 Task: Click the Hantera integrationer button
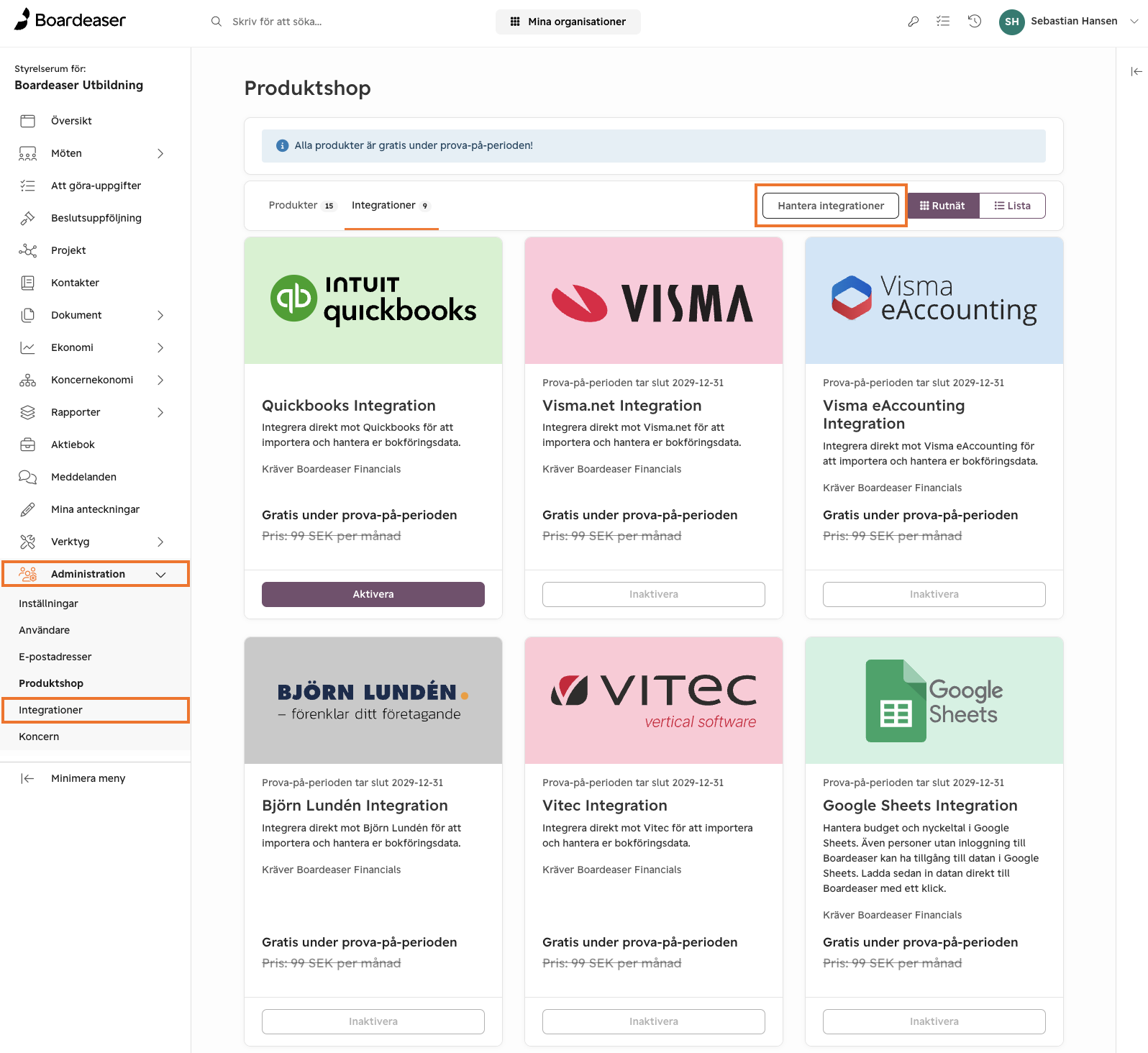click(x=831, y=206)
